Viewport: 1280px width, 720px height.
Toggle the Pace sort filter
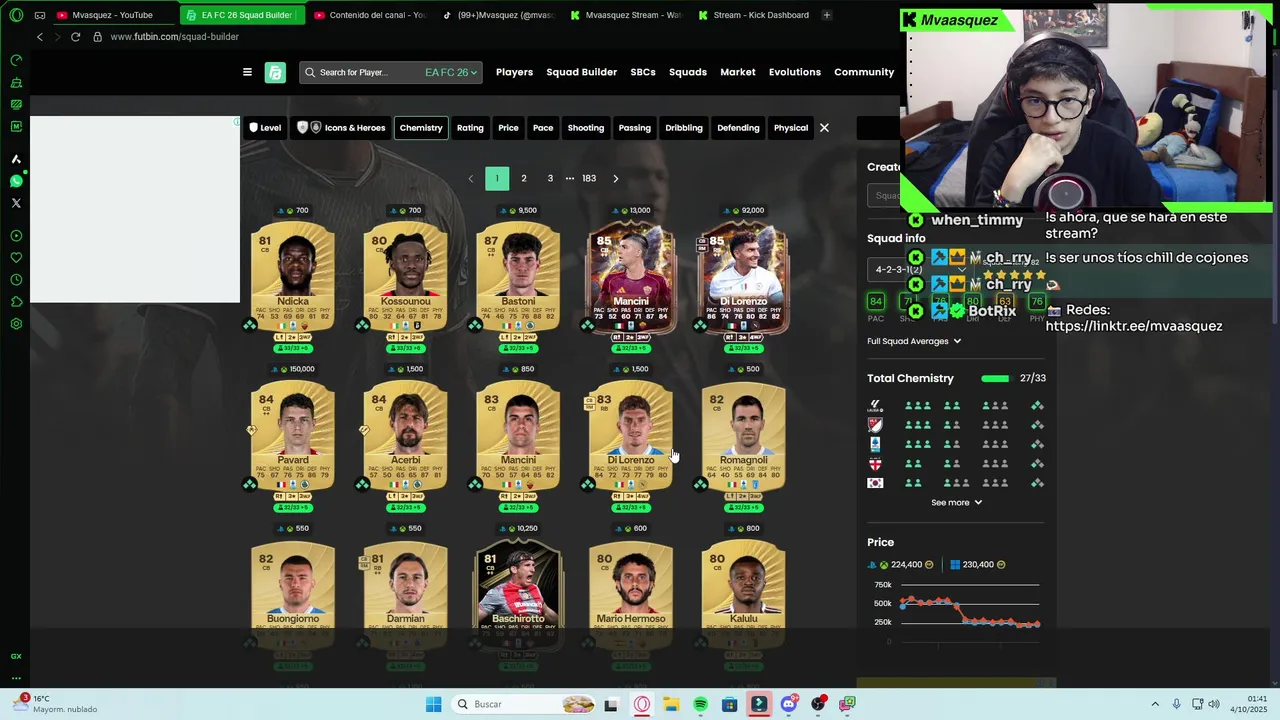coord(543,128)
